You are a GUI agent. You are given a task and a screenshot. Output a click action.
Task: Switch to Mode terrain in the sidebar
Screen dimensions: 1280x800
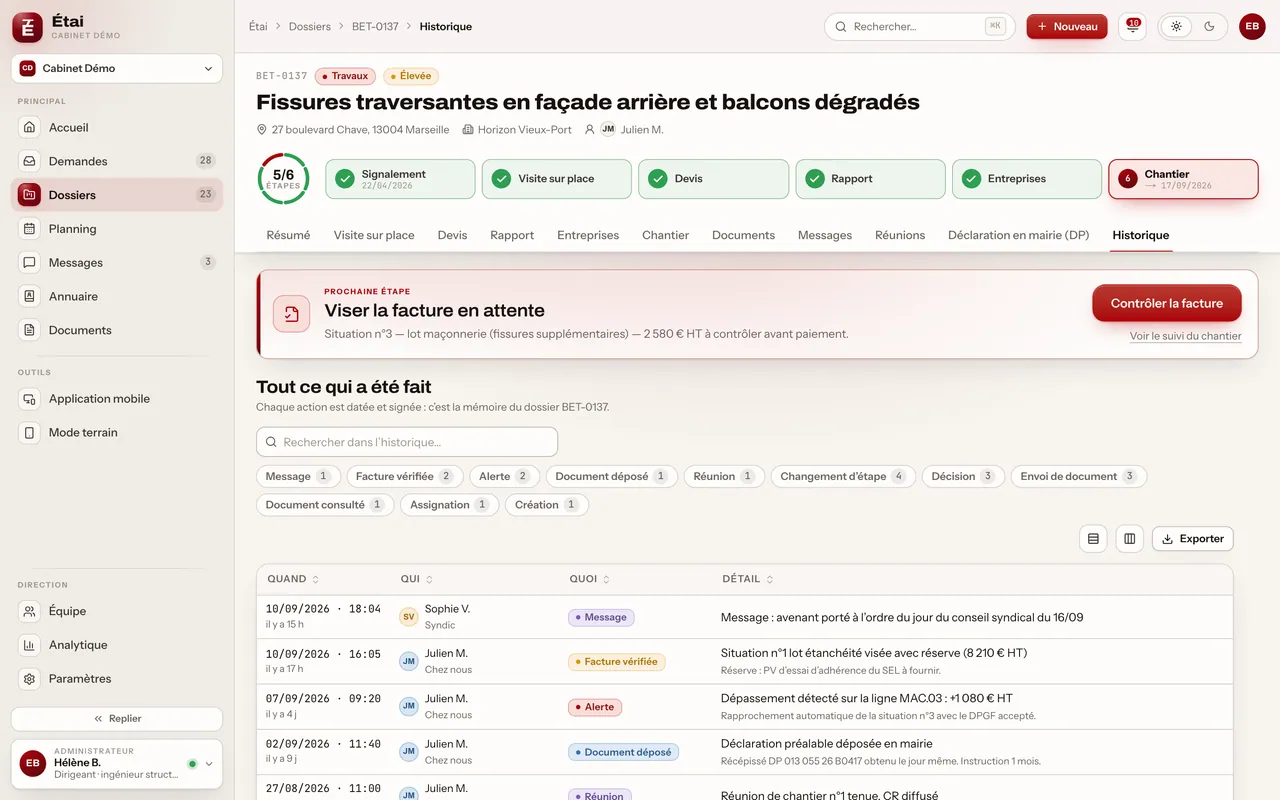click(117, 433)
